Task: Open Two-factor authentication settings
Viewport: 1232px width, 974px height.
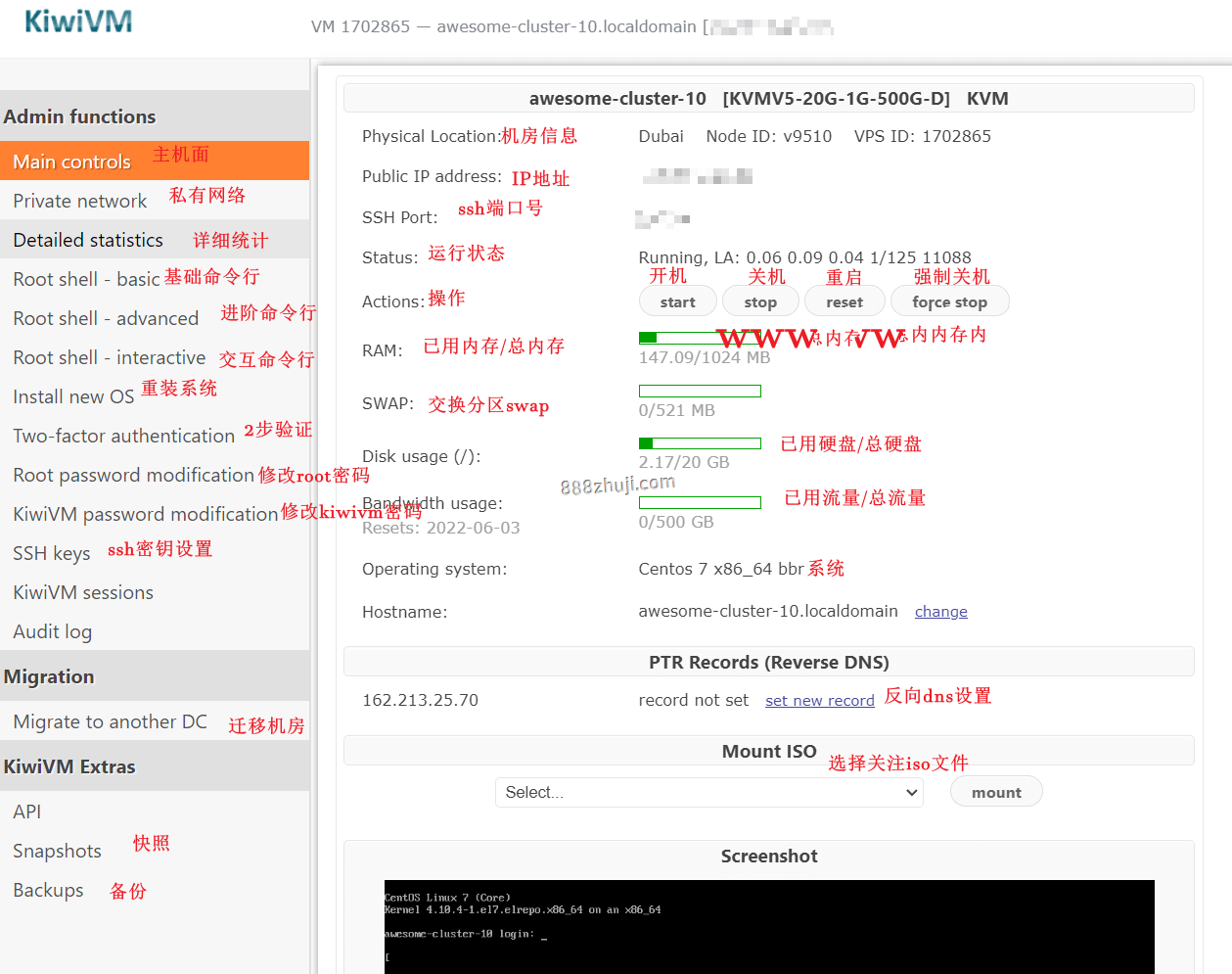Action: [155, 435]
